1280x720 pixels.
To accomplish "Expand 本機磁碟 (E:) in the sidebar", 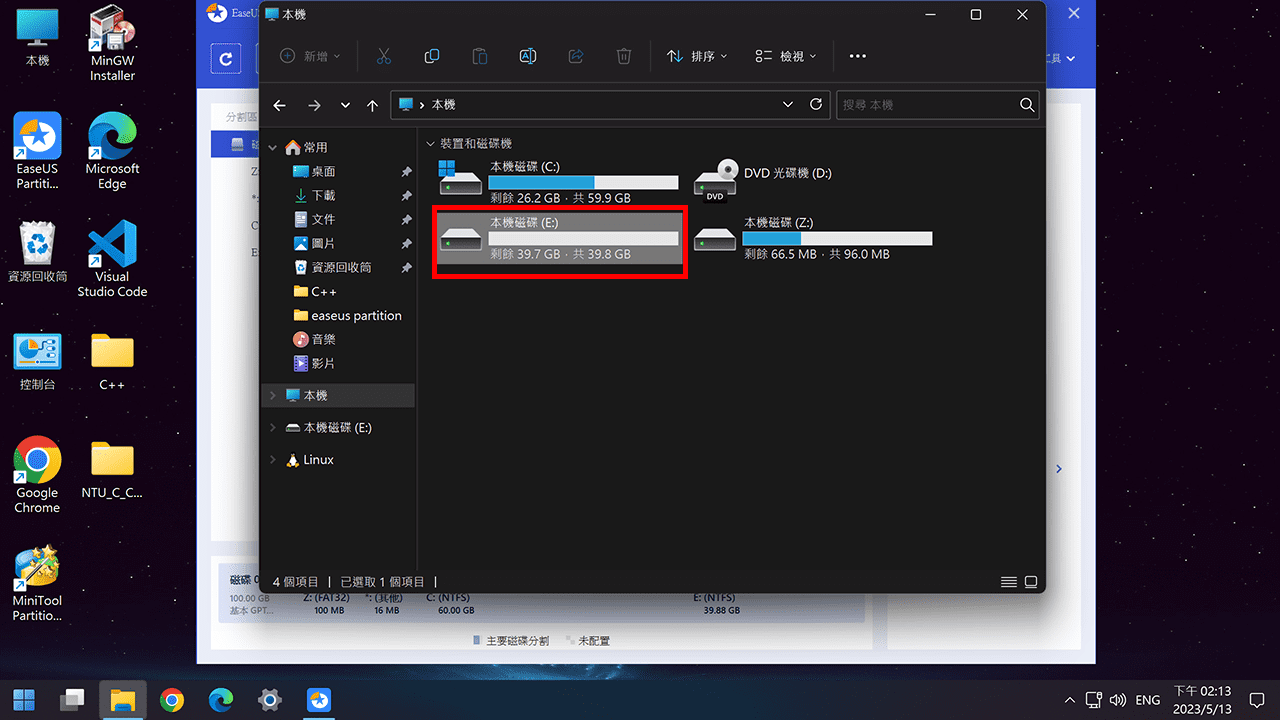I will [272, 427].
